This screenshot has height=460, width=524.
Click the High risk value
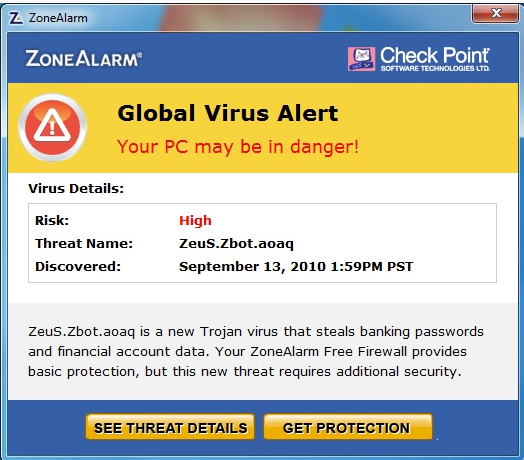point(195,221)
